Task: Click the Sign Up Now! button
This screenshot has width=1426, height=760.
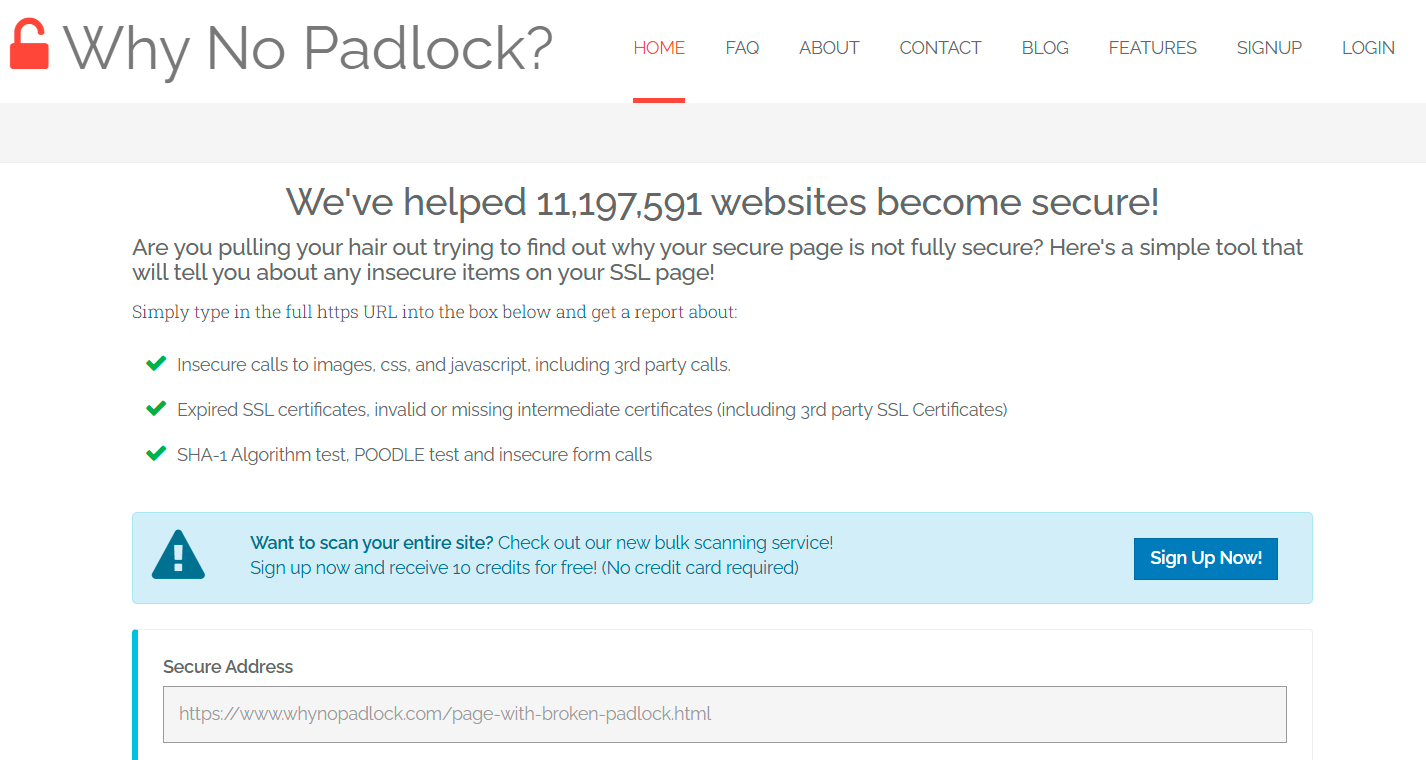Action: point(1206,558)
